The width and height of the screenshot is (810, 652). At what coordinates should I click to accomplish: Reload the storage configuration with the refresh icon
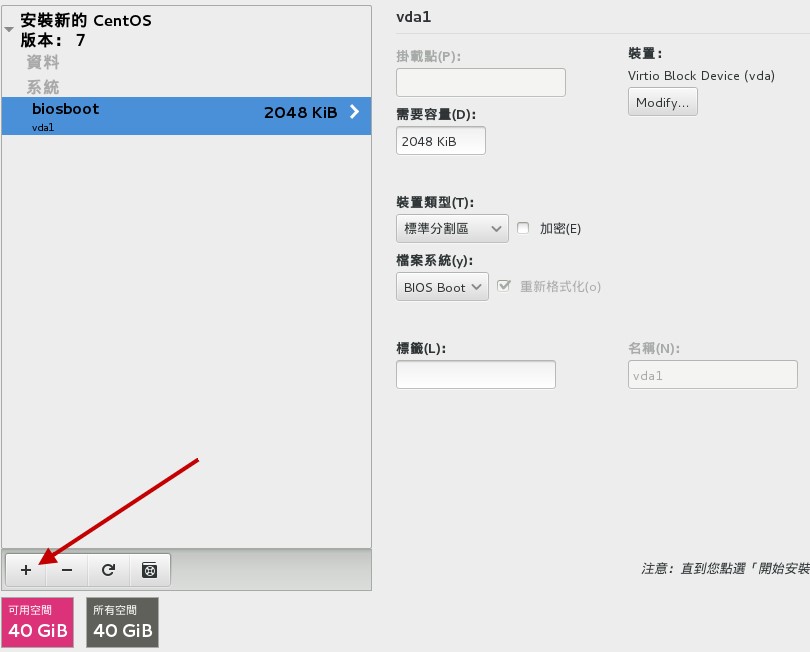[x=108, y=570]
